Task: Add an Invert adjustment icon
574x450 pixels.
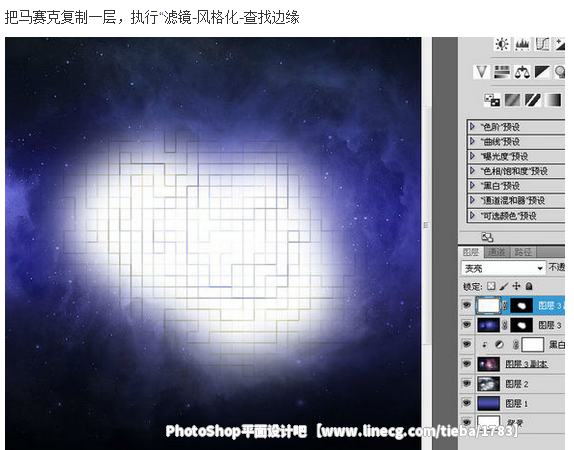Action: click(492, 100)
